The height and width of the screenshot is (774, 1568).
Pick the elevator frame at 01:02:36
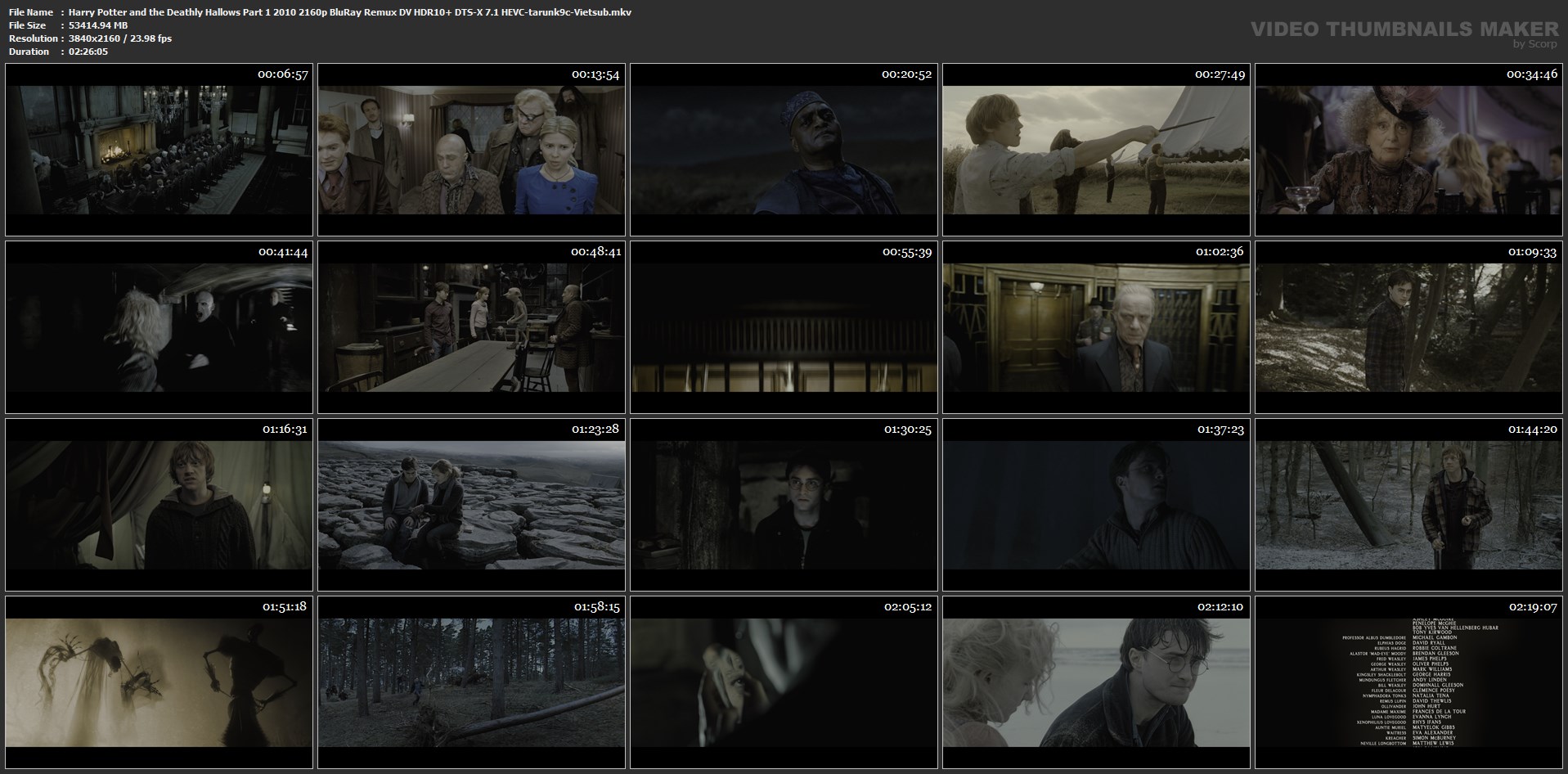point(1096,327)
